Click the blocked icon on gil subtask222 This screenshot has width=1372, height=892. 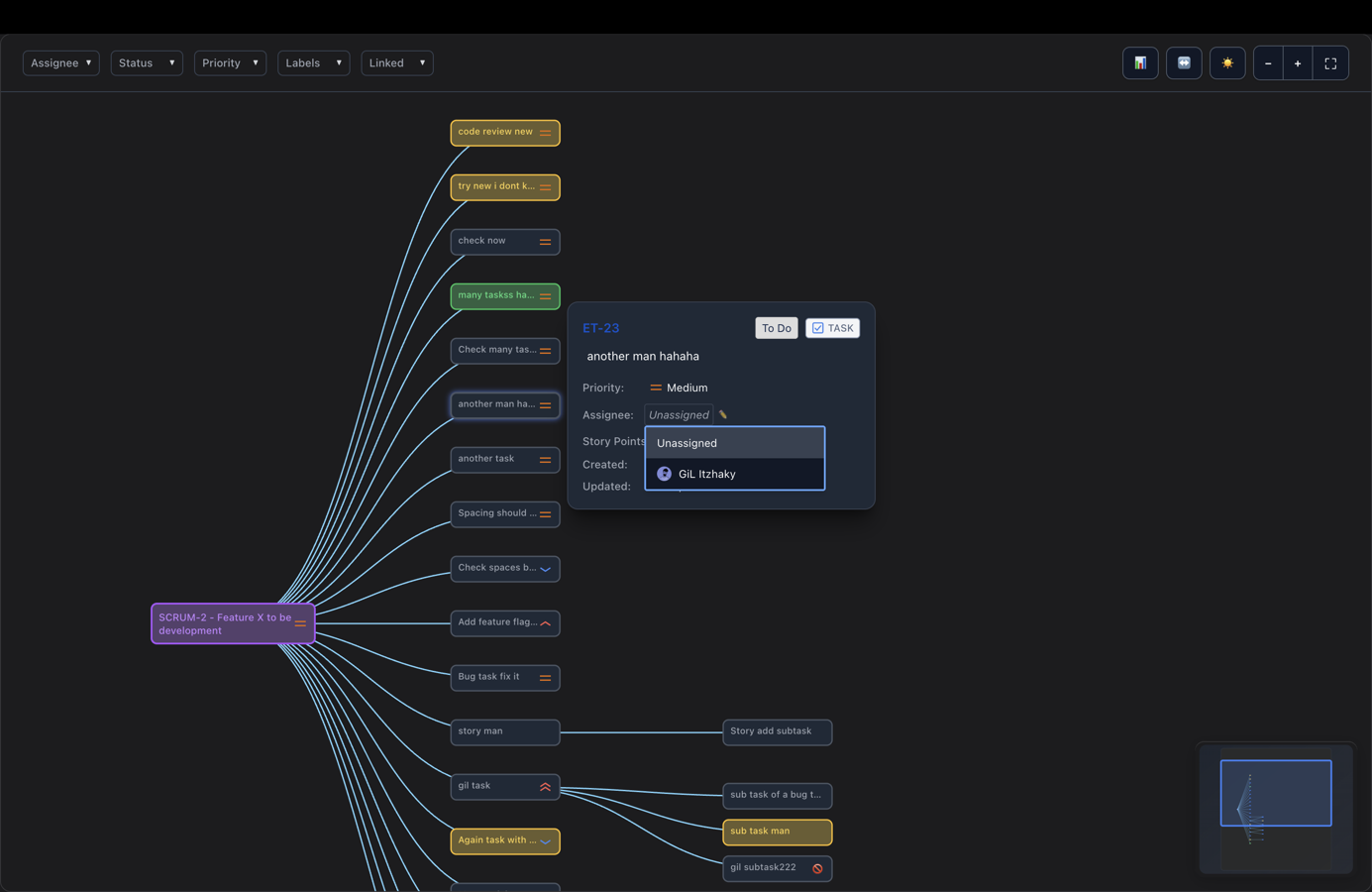(x=817, y=869)
